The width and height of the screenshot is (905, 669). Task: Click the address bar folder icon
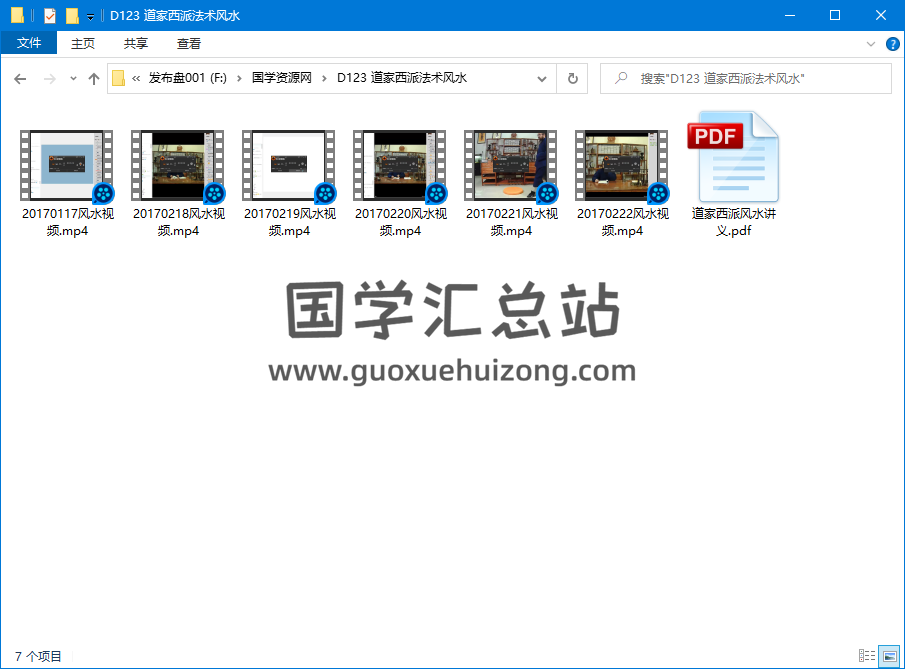point(118,78)
